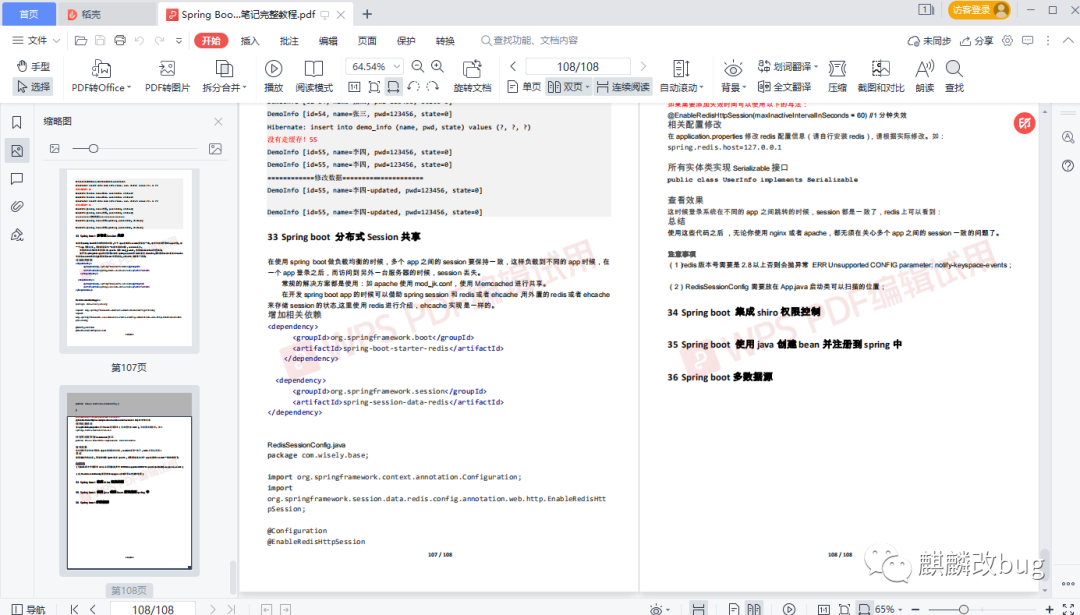Print document with printer icon
This screenshot has height=615, width=1080.
[x=120, y=41]
